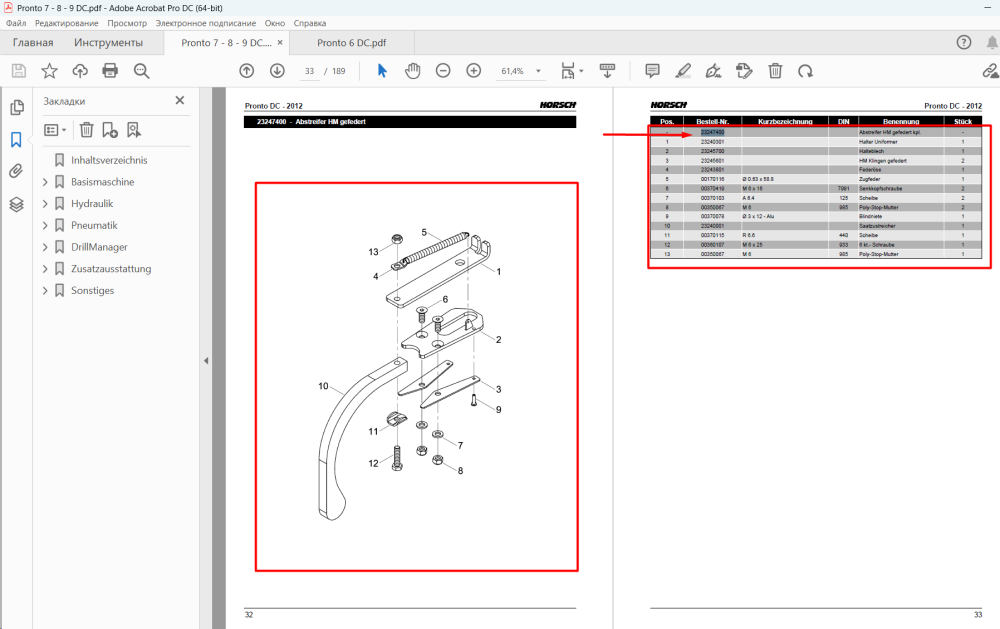1000x629 pixels.
Task: Click the upload to cloud icon
Action: point(80,71)
